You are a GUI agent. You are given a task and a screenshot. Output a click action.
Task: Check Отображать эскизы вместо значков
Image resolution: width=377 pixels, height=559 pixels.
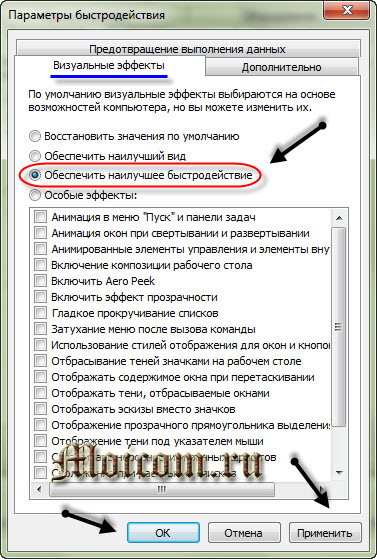click(40, 409)
